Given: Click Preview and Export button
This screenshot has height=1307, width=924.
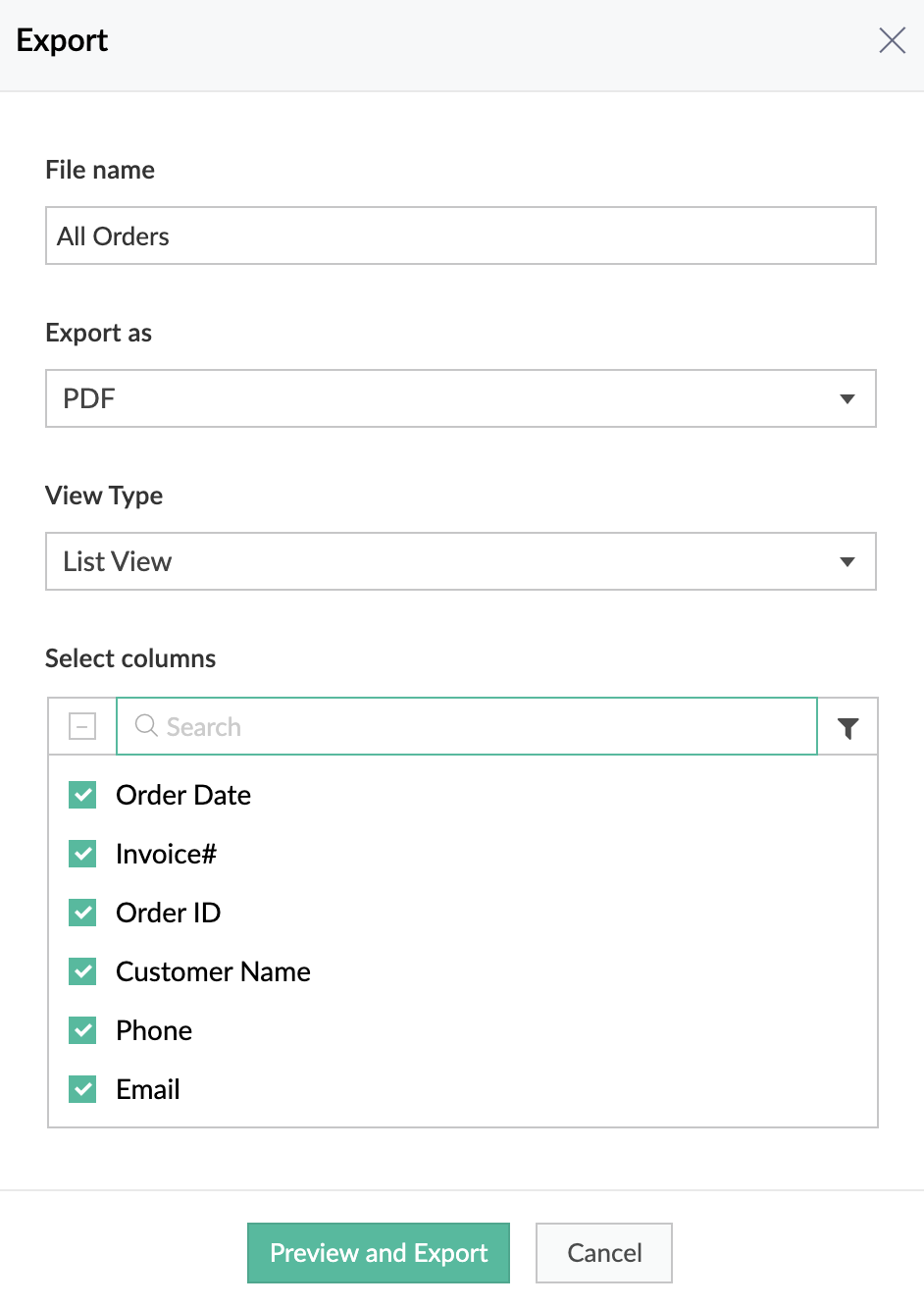Looking at the screenshot, I should (x=379, y=1253).
